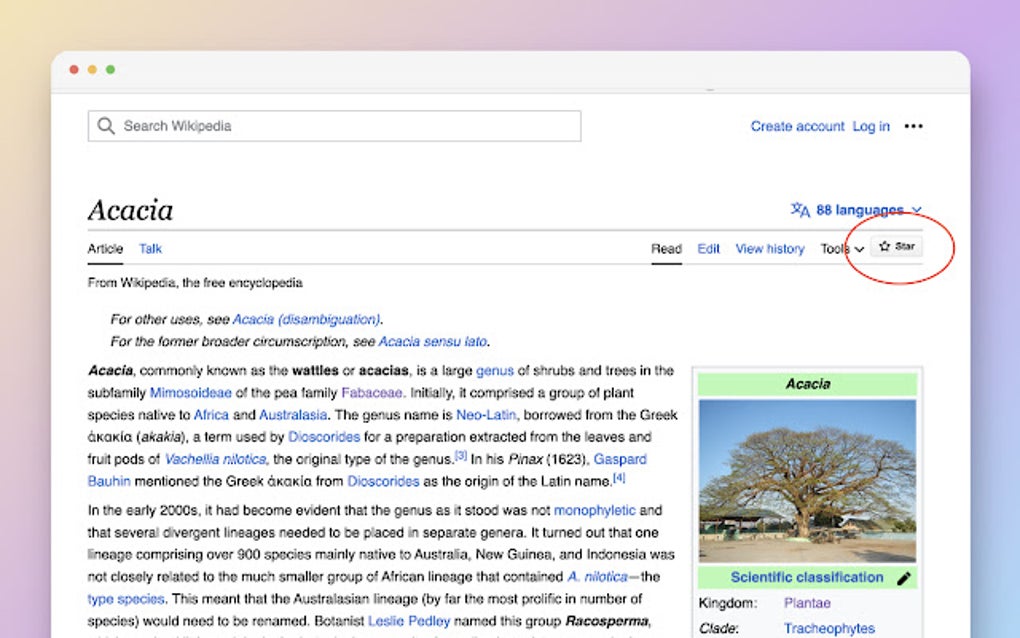The image size is (1020, 638).
Task: Click the pencil edit icon on Scientific classification
Action: click(x=905, y=577)
